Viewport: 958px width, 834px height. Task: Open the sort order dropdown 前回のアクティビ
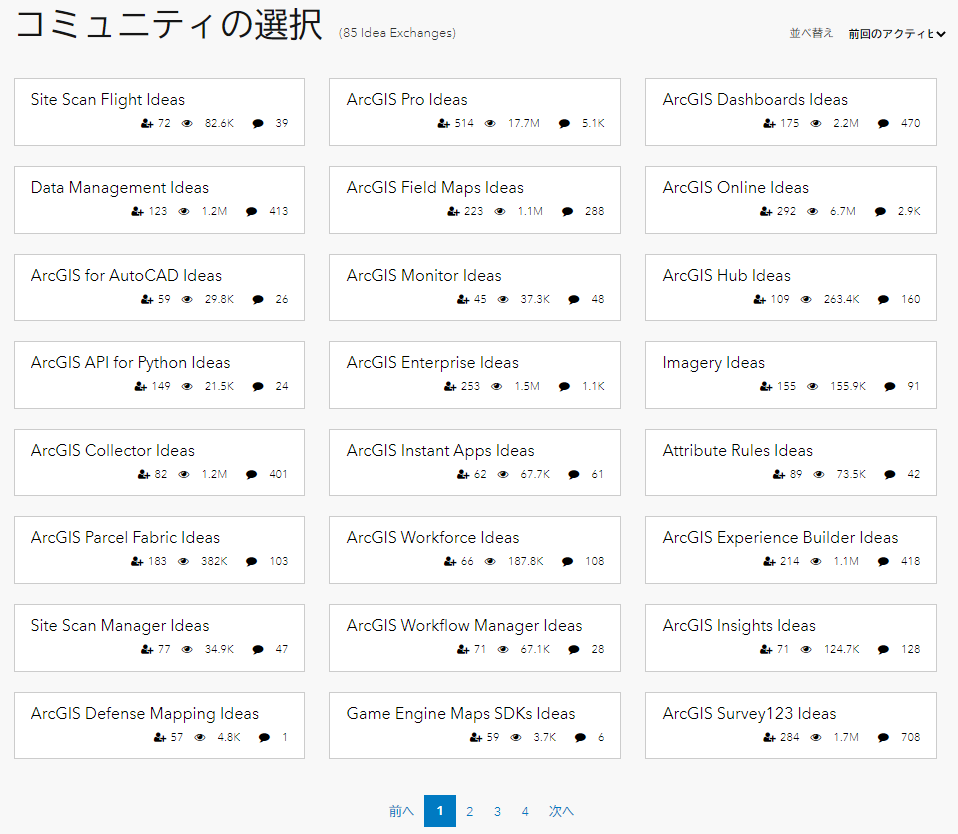click(896, 34)
